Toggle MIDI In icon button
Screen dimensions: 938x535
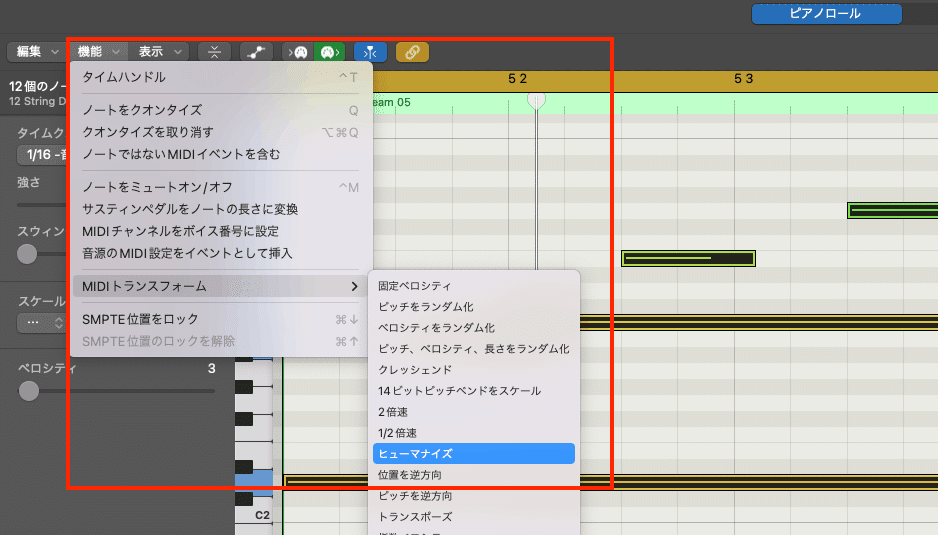coord(298,52)
